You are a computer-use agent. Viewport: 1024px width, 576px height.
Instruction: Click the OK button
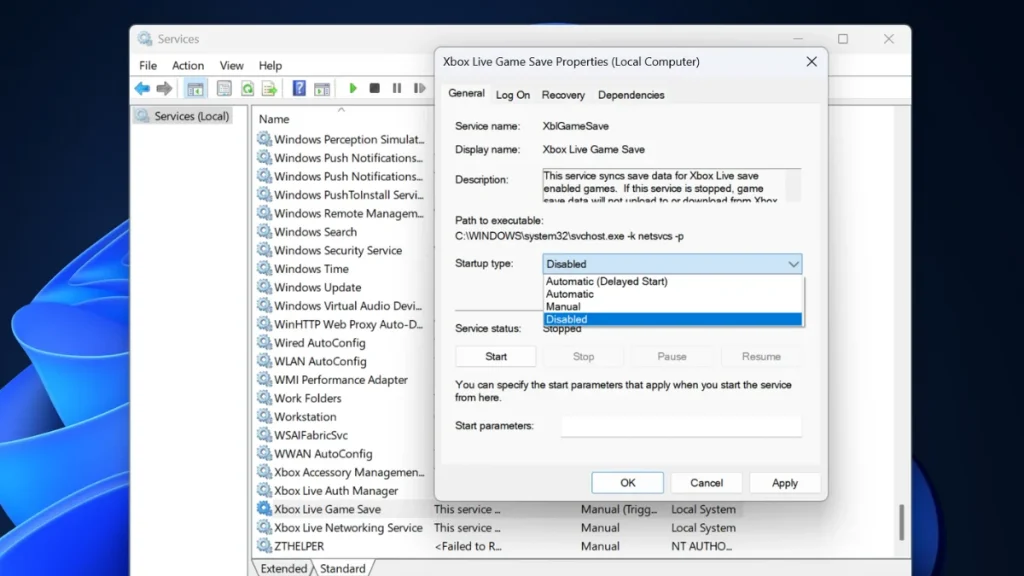628,483
